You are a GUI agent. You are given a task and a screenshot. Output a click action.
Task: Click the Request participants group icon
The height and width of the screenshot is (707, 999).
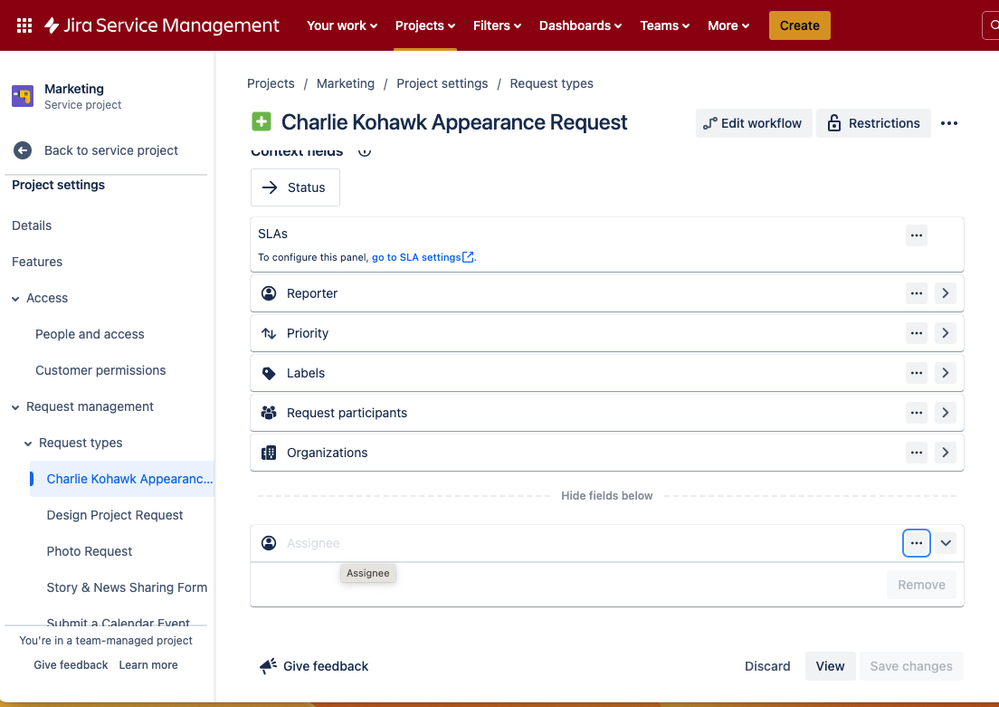click(x=269, y=413)
